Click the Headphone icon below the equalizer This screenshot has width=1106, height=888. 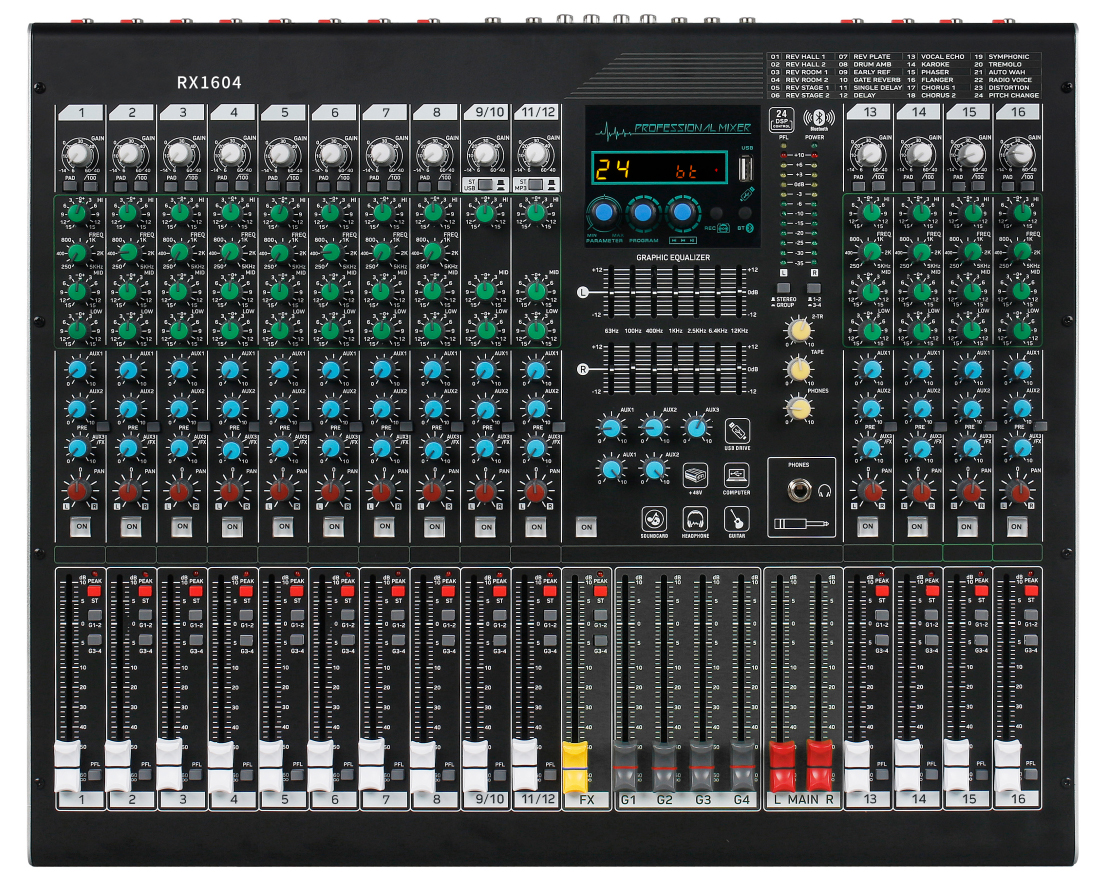click(x=696, y=518)
